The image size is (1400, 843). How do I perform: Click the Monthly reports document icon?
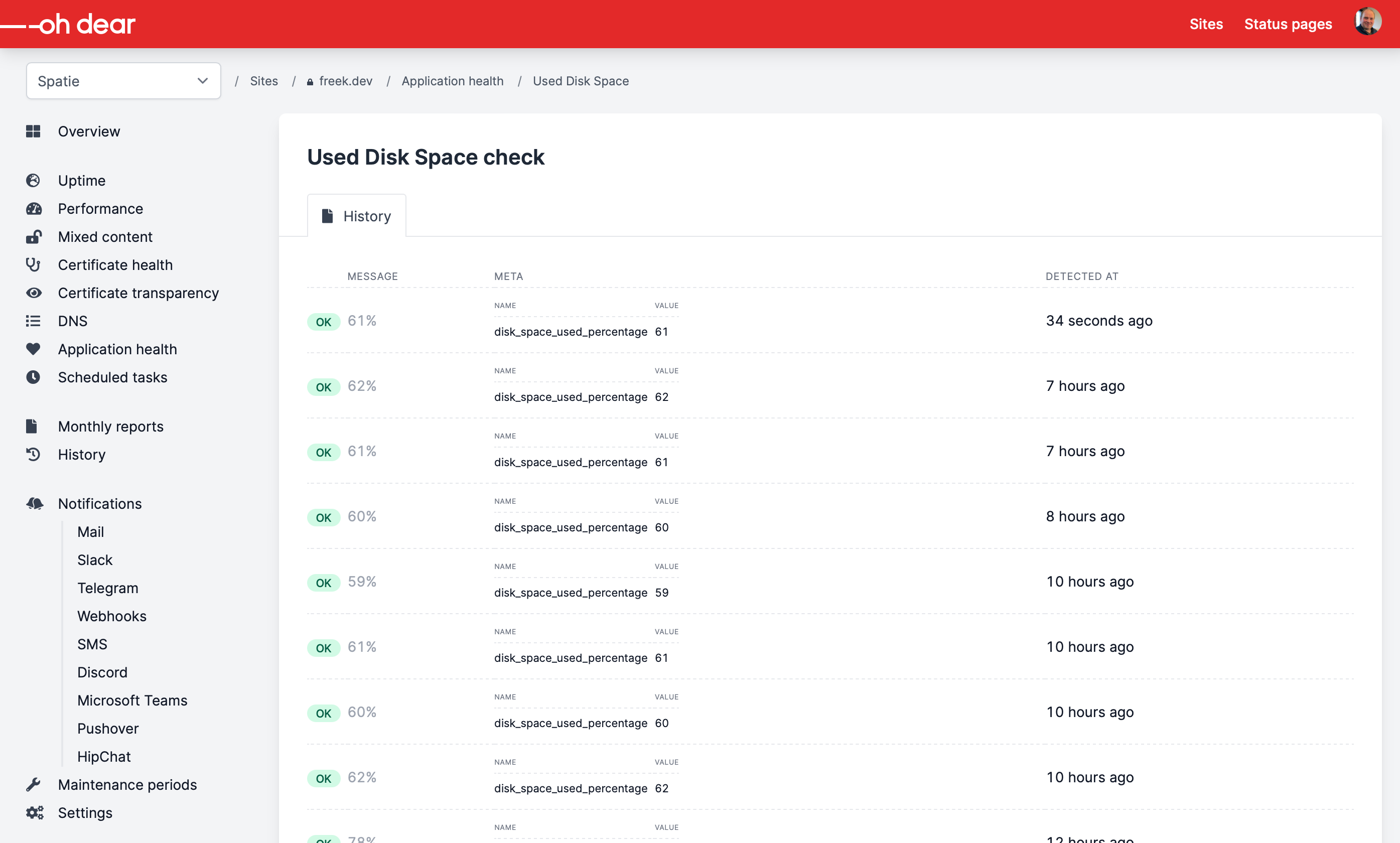click(x=31, y=426)
